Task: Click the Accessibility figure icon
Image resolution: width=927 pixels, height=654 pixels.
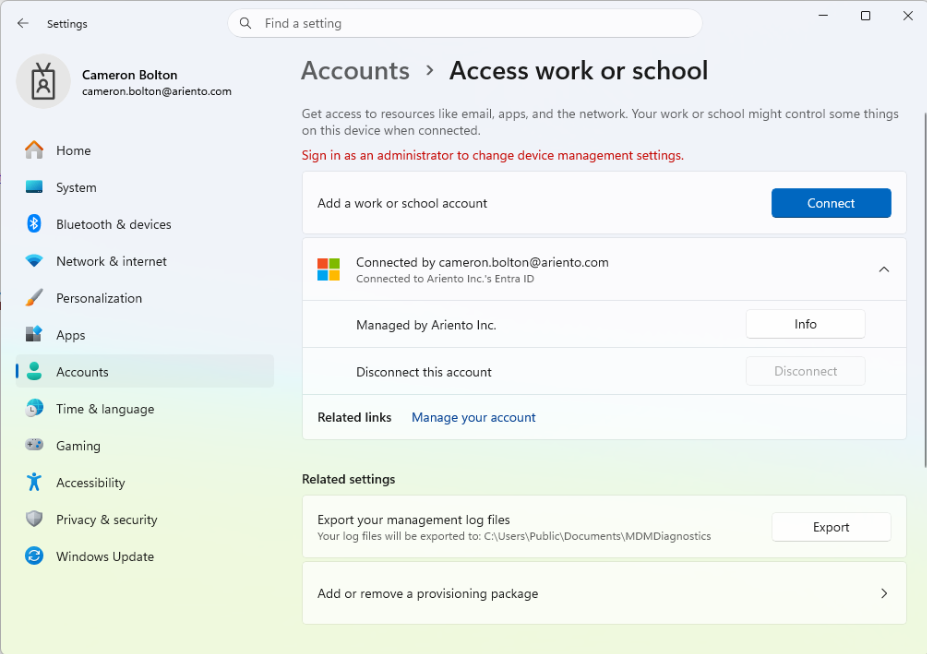Action: 34,483
